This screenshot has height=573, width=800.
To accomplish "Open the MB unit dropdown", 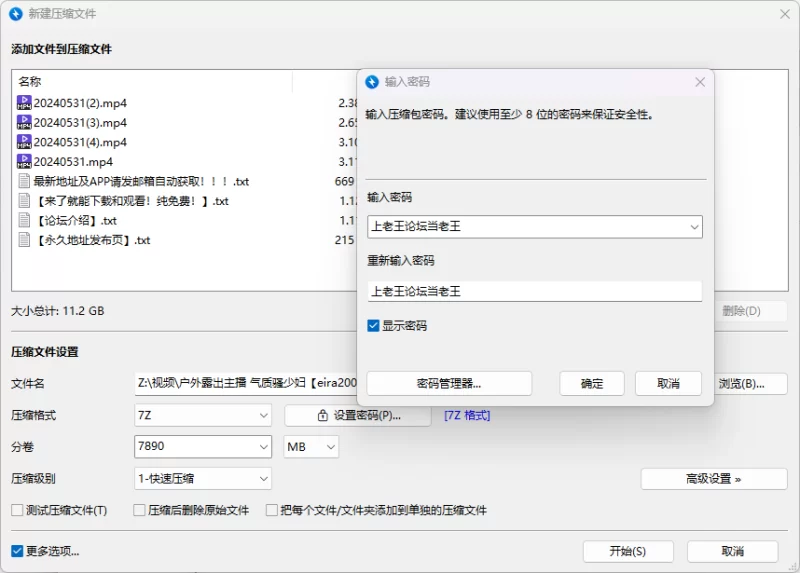I will pos(311,447).
